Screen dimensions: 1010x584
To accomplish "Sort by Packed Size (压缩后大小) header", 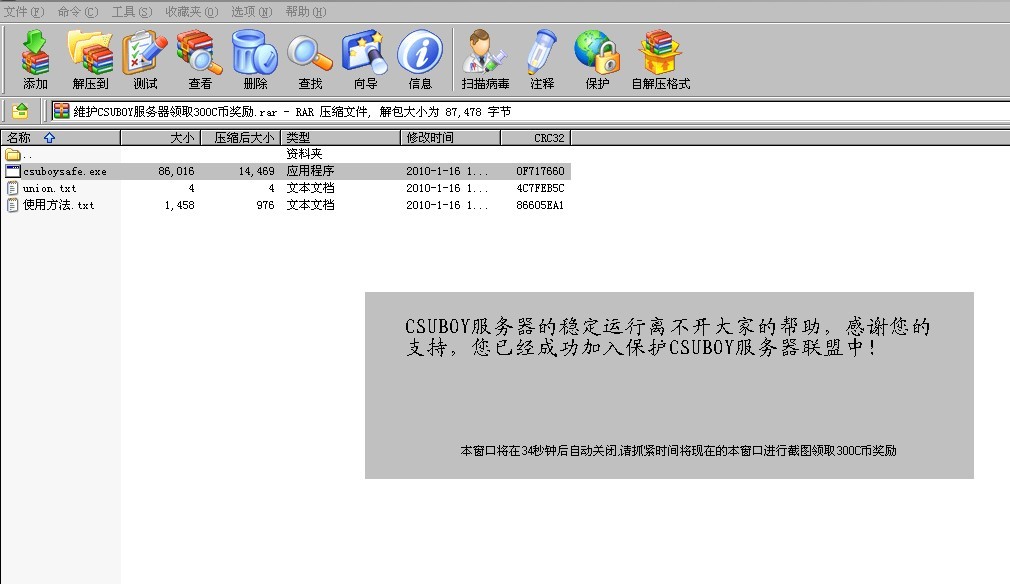I will (241, 138).
